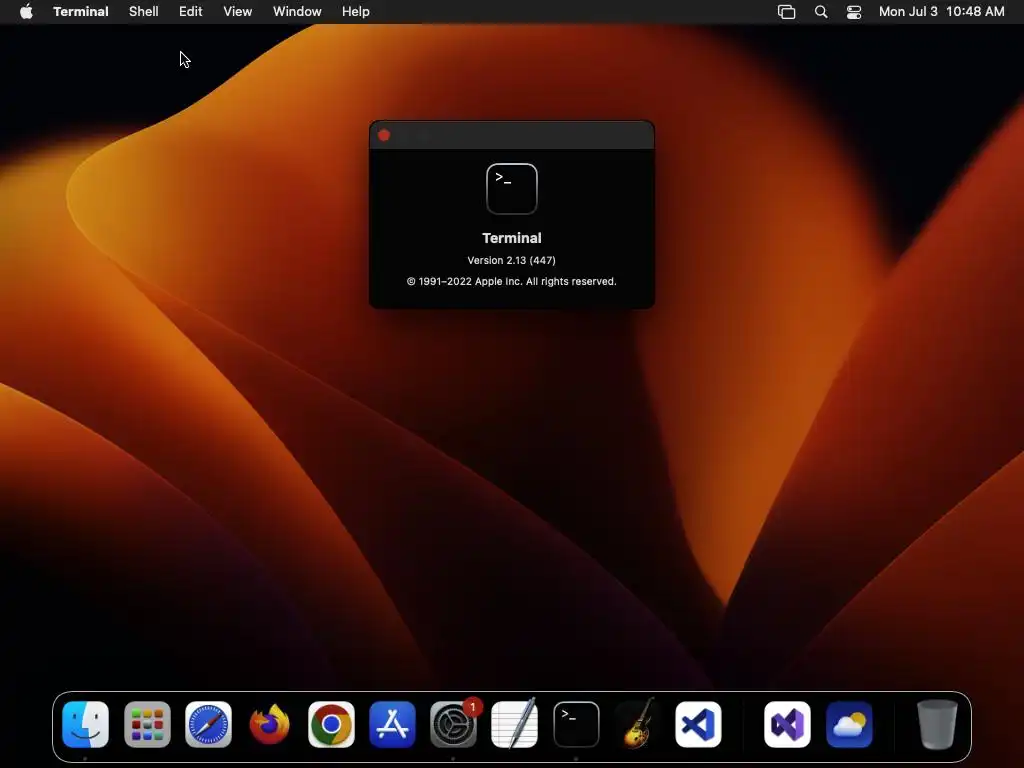Close the About Terminal window
This screenshot has height=768, width=1024.
[x=384, y=135]
